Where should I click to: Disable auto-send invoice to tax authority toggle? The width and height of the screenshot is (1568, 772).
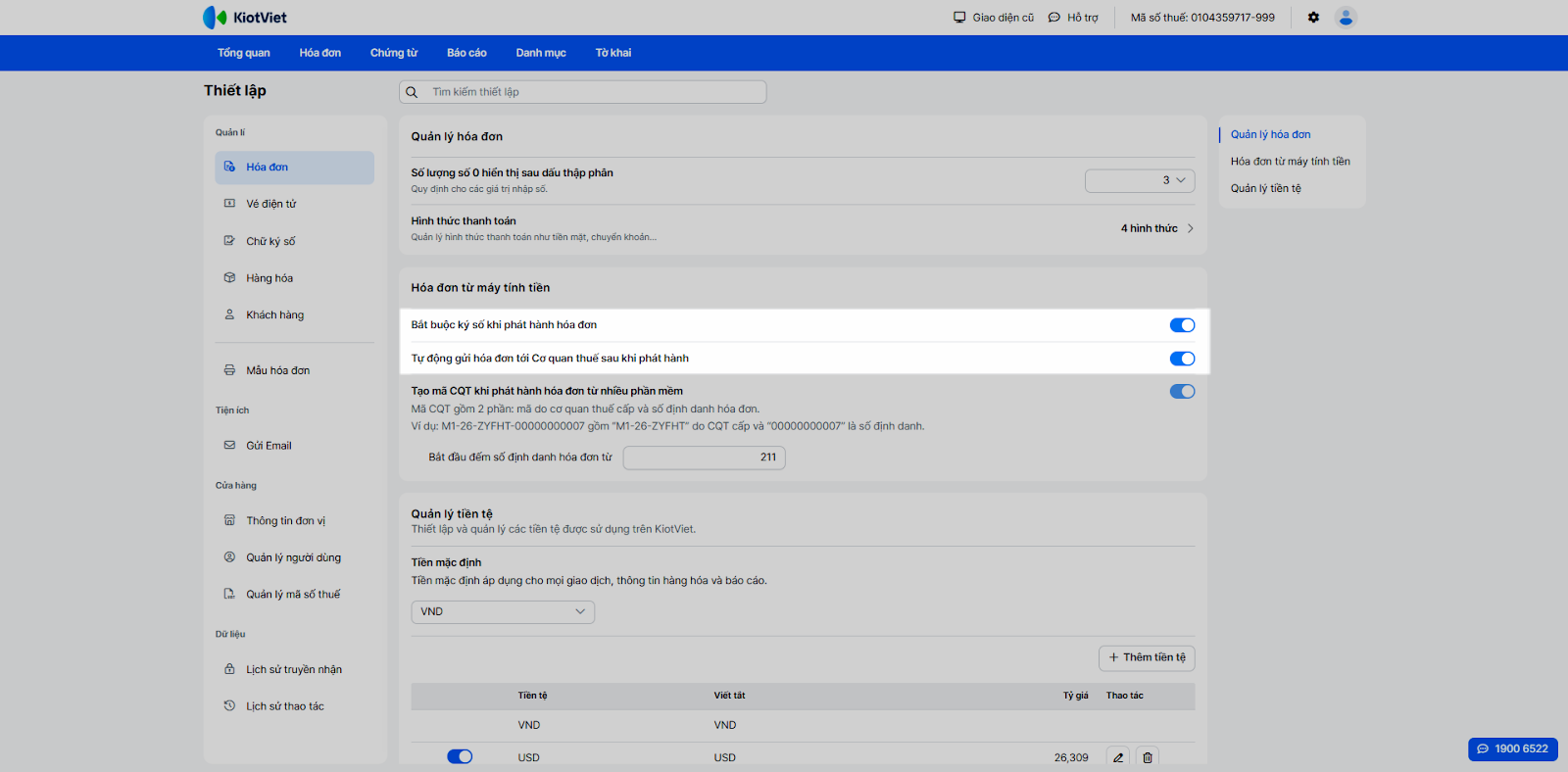point(1182,359)
